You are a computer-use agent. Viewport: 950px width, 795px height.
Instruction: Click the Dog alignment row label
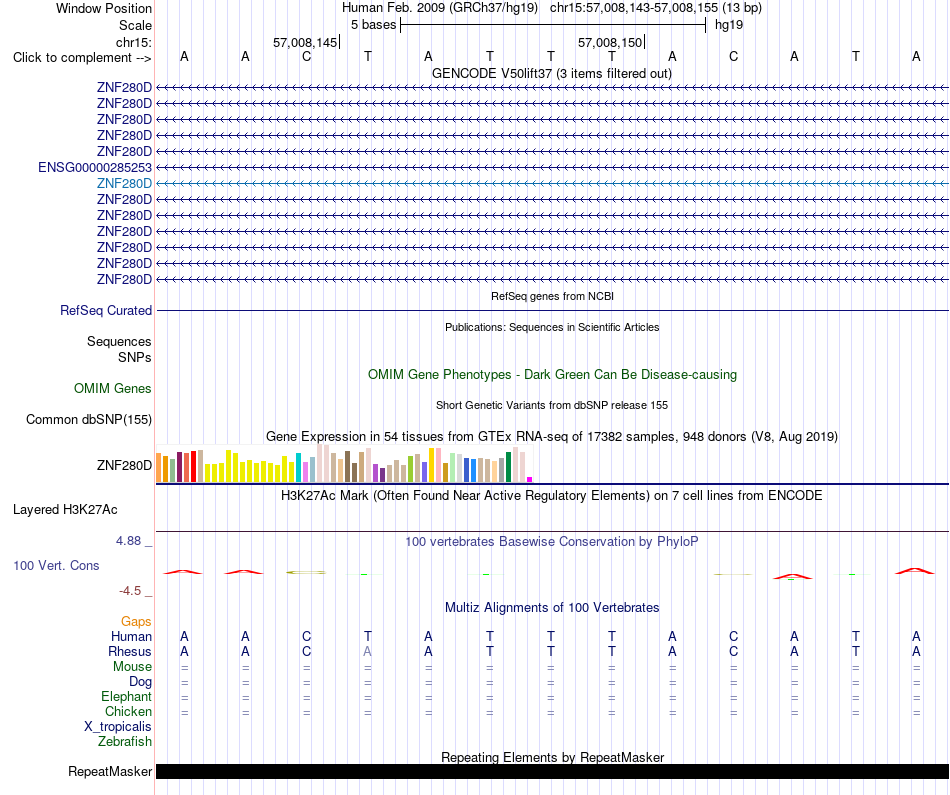tap(140, 681)
